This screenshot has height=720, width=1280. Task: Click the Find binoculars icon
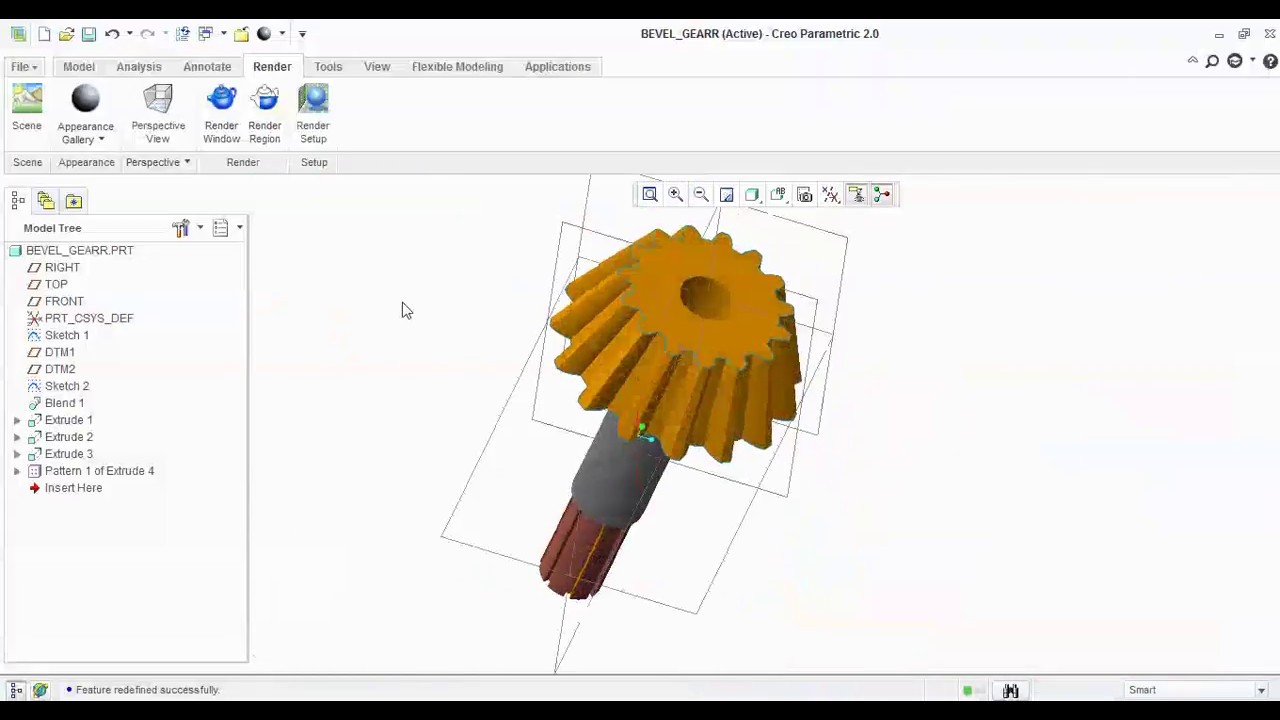coord(1011,690)
